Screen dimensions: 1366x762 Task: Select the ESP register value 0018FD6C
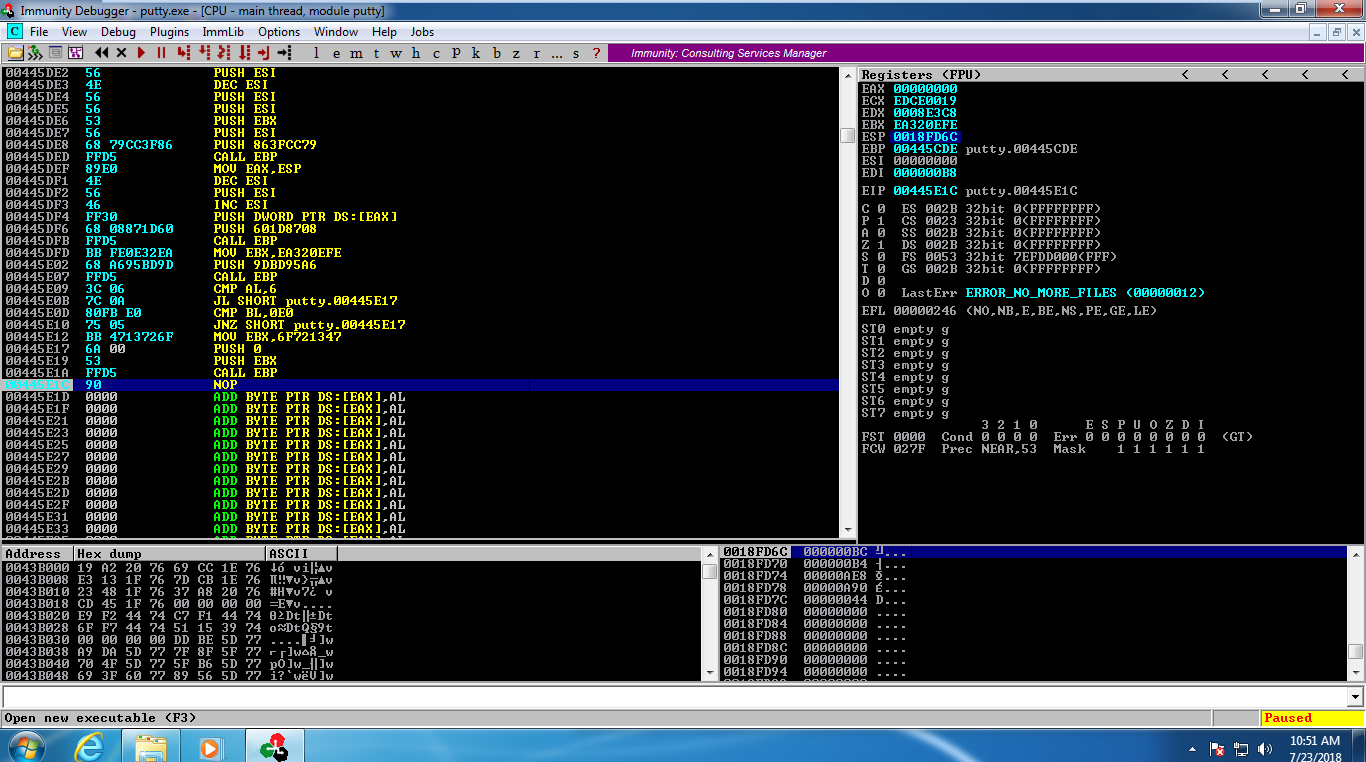pyautogui.click(x=925, y=137)
